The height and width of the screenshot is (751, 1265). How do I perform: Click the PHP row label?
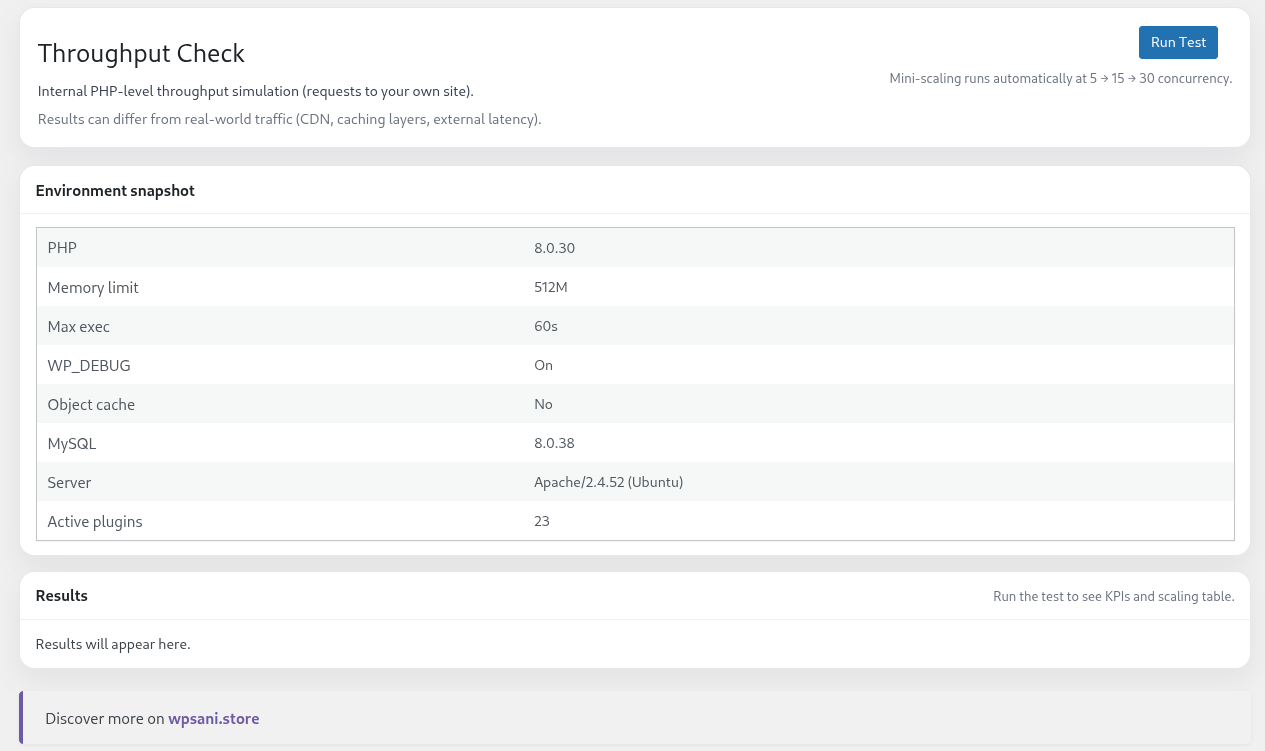62,248
